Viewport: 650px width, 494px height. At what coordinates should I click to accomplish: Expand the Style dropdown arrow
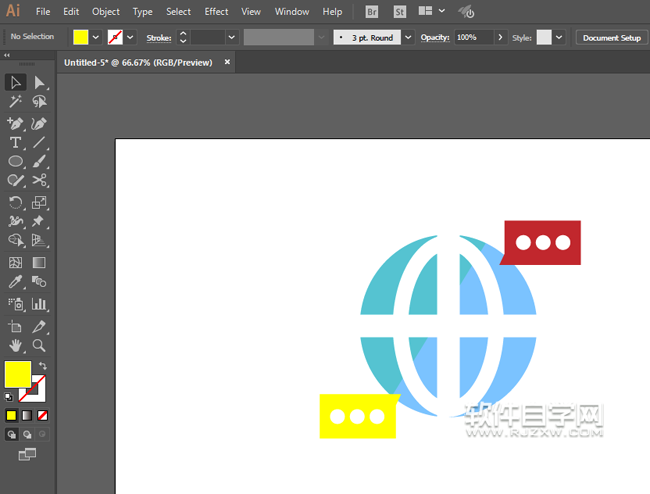tap(559, 37)
